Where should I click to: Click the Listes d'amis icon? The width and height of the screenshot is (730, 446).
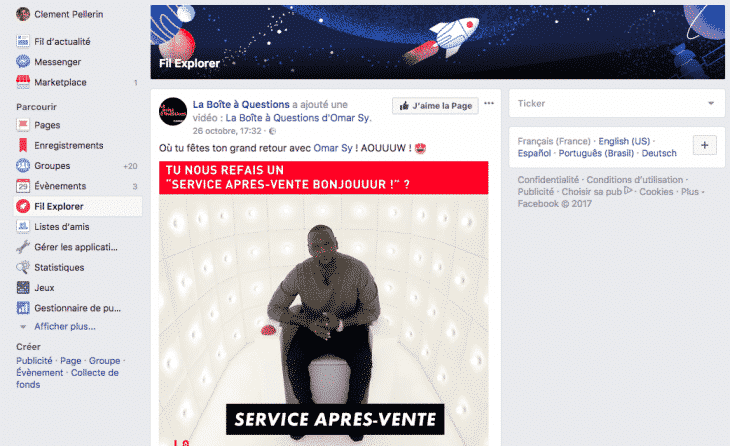coord(23,226)
